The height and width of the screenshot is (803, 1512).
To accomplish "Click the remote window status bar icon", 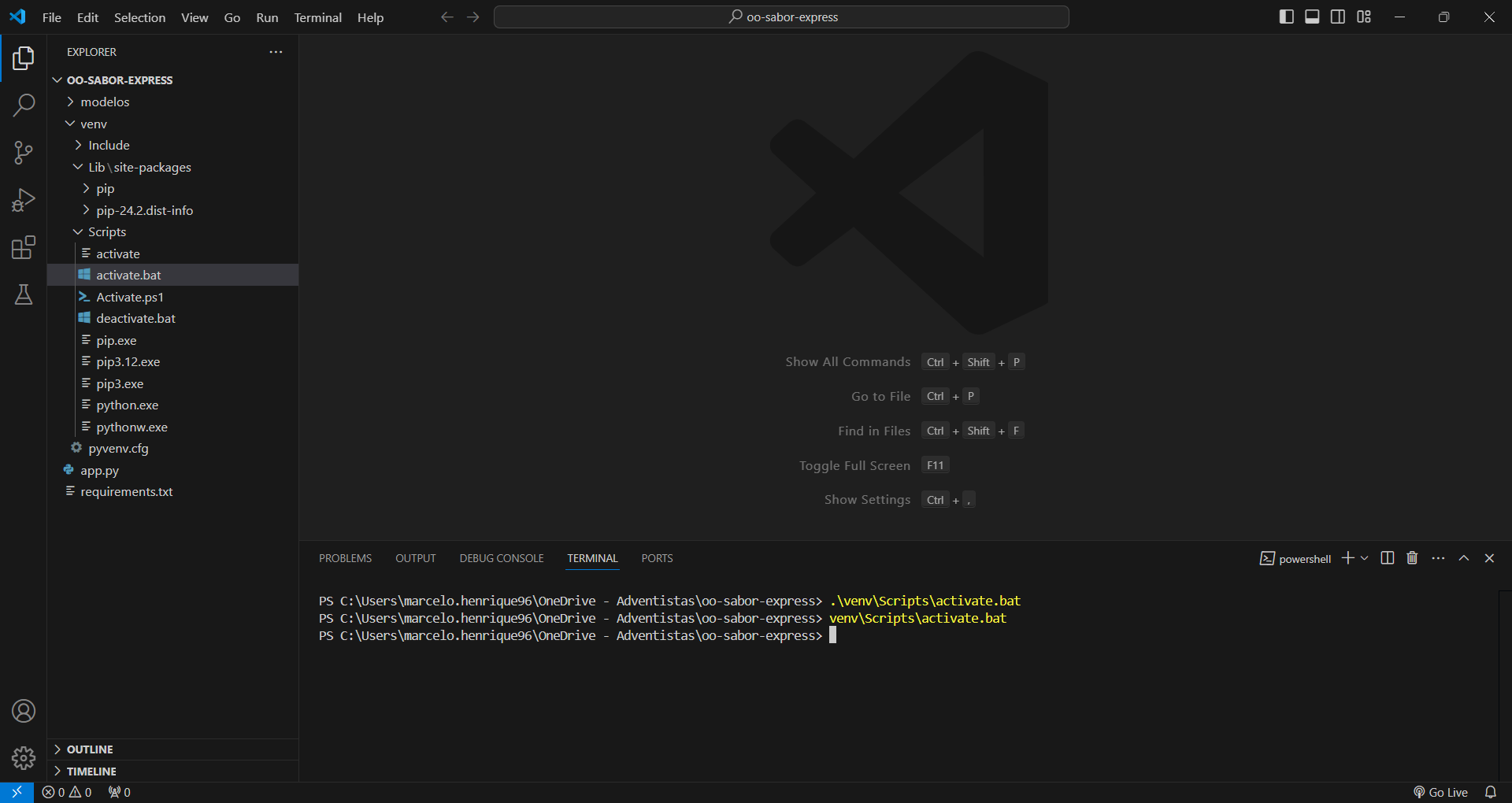I will [x=17, y=792].
